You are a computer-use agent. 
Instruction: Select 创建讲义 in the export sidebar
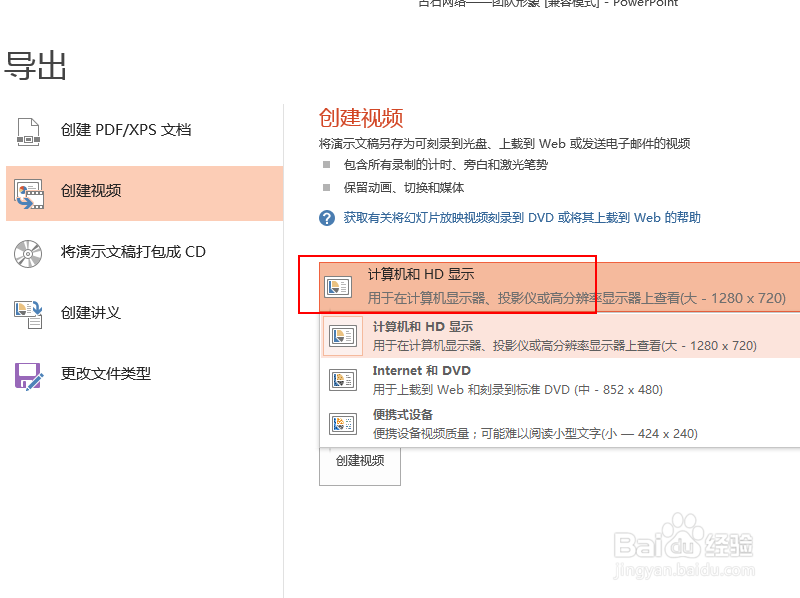[x=105, y=314]
